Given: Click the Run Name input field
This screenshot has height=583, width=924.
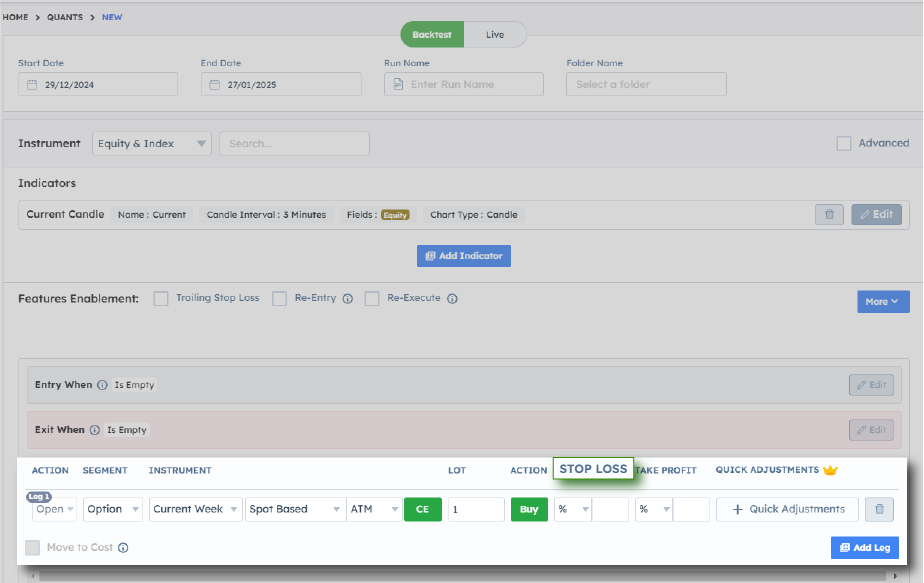Looking at the screenshot, I should click(464, 84).
